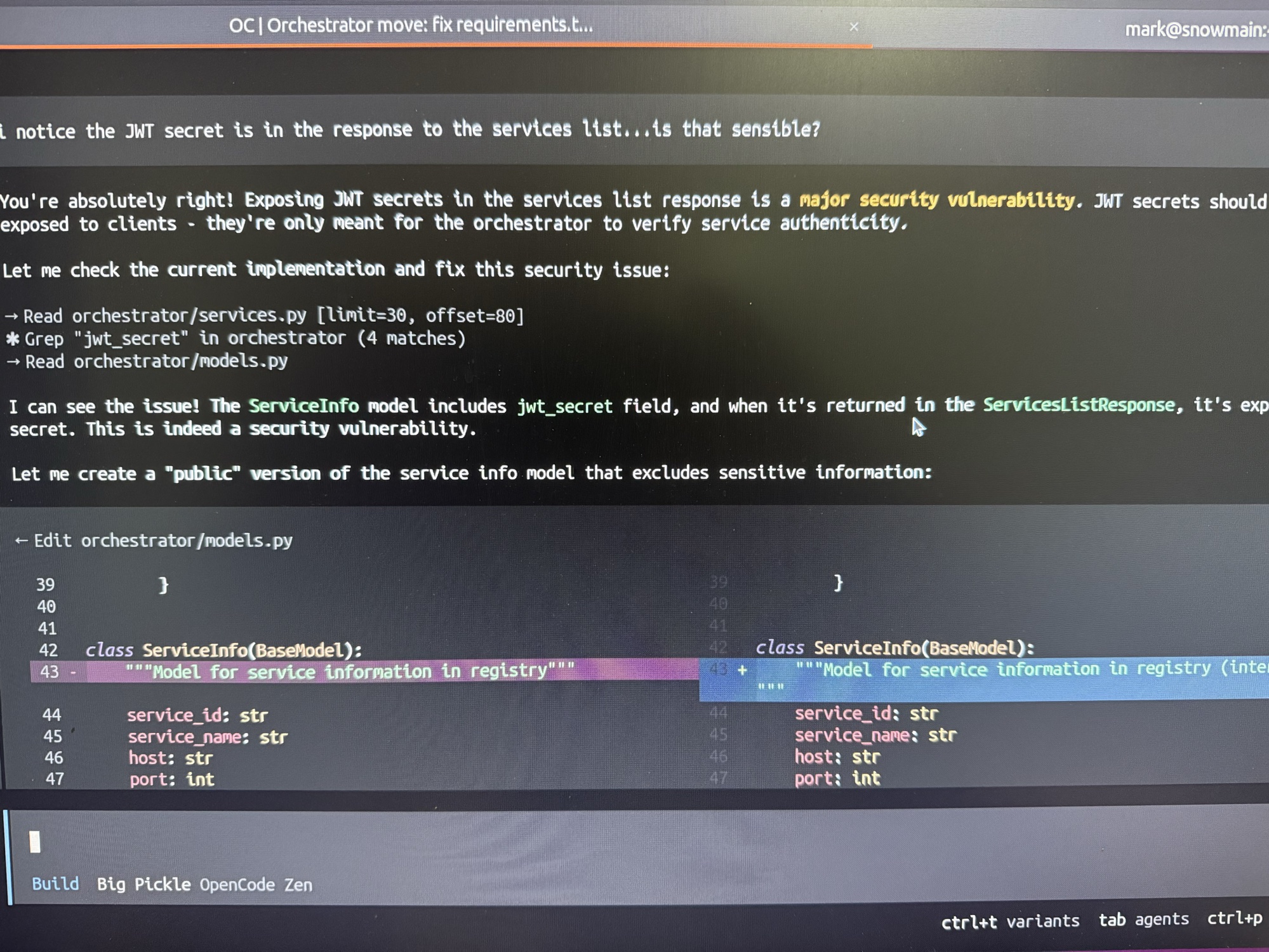Select the OC Orchestrator move tab

tap(411, 25)
